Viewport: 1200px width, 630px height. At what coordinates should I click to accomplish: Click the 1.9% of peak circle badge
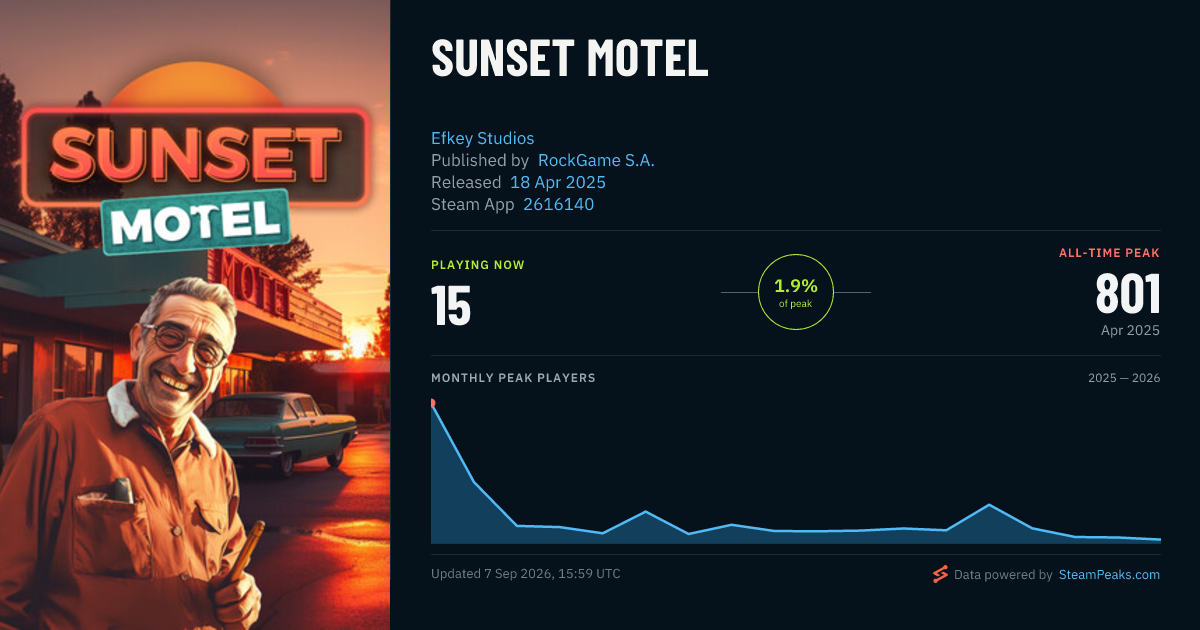pyautogui.click(x=796, y=292)
